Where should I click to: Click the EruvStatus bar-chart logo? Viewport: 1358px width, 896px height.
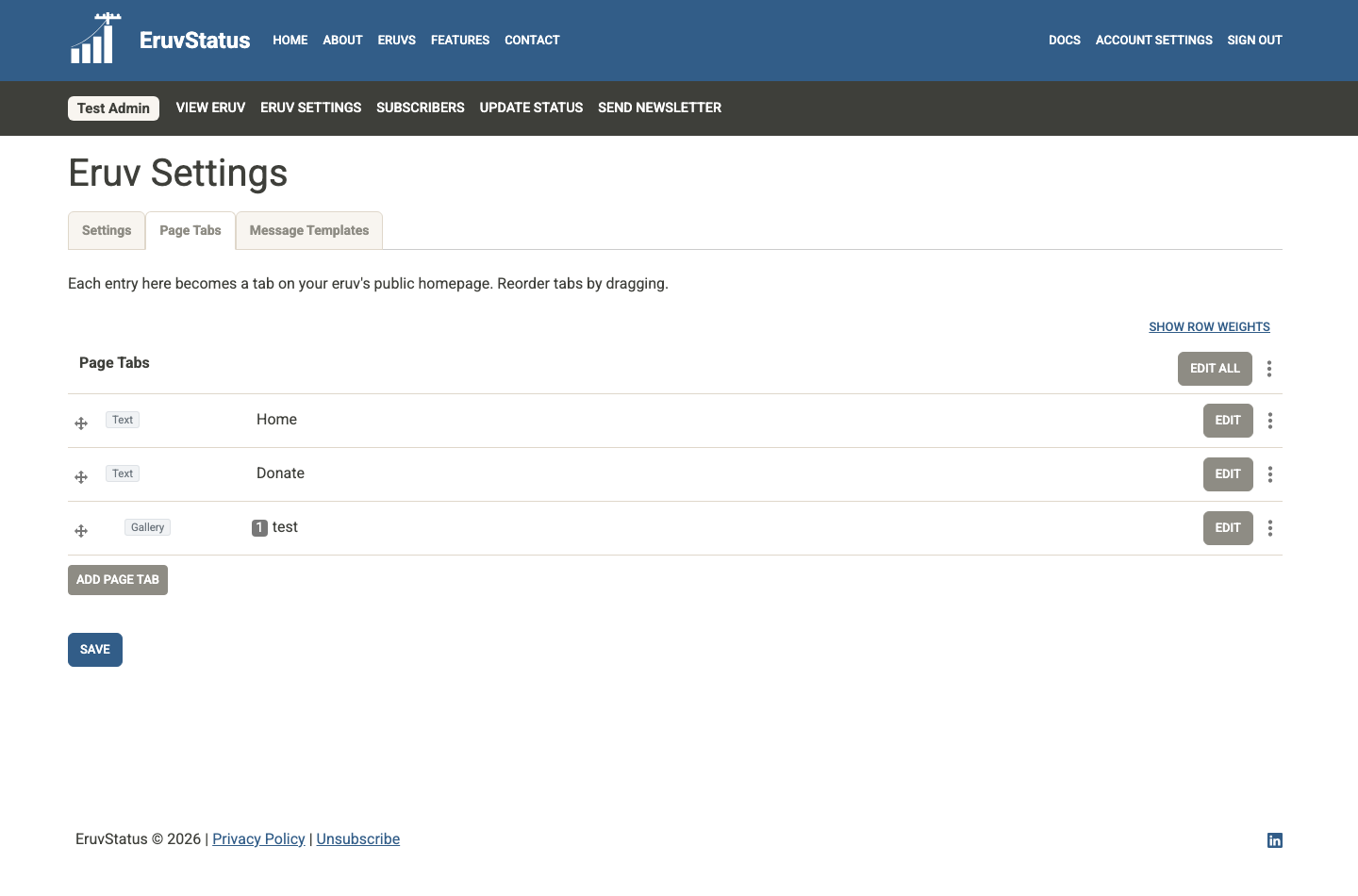click(94, 40)
